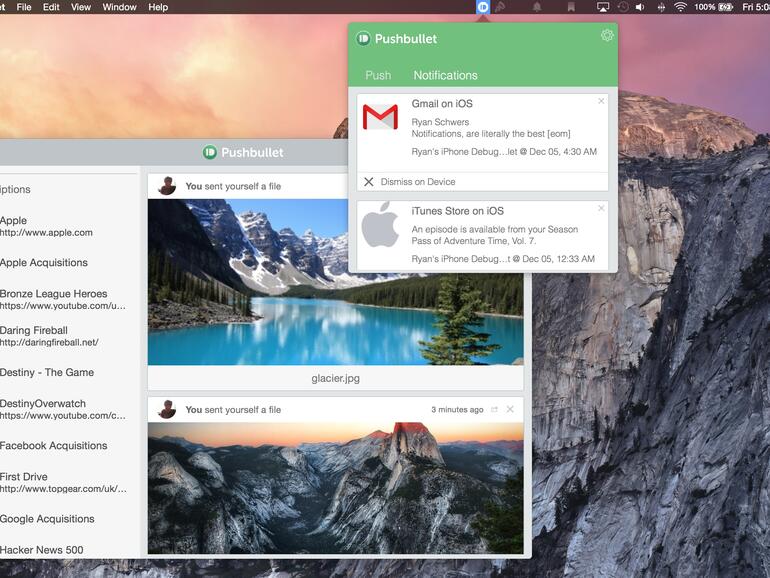This screenshot has width=770, height=578.
Task: Click the Pushbullet logo in main window title
Action: (210, 152)
